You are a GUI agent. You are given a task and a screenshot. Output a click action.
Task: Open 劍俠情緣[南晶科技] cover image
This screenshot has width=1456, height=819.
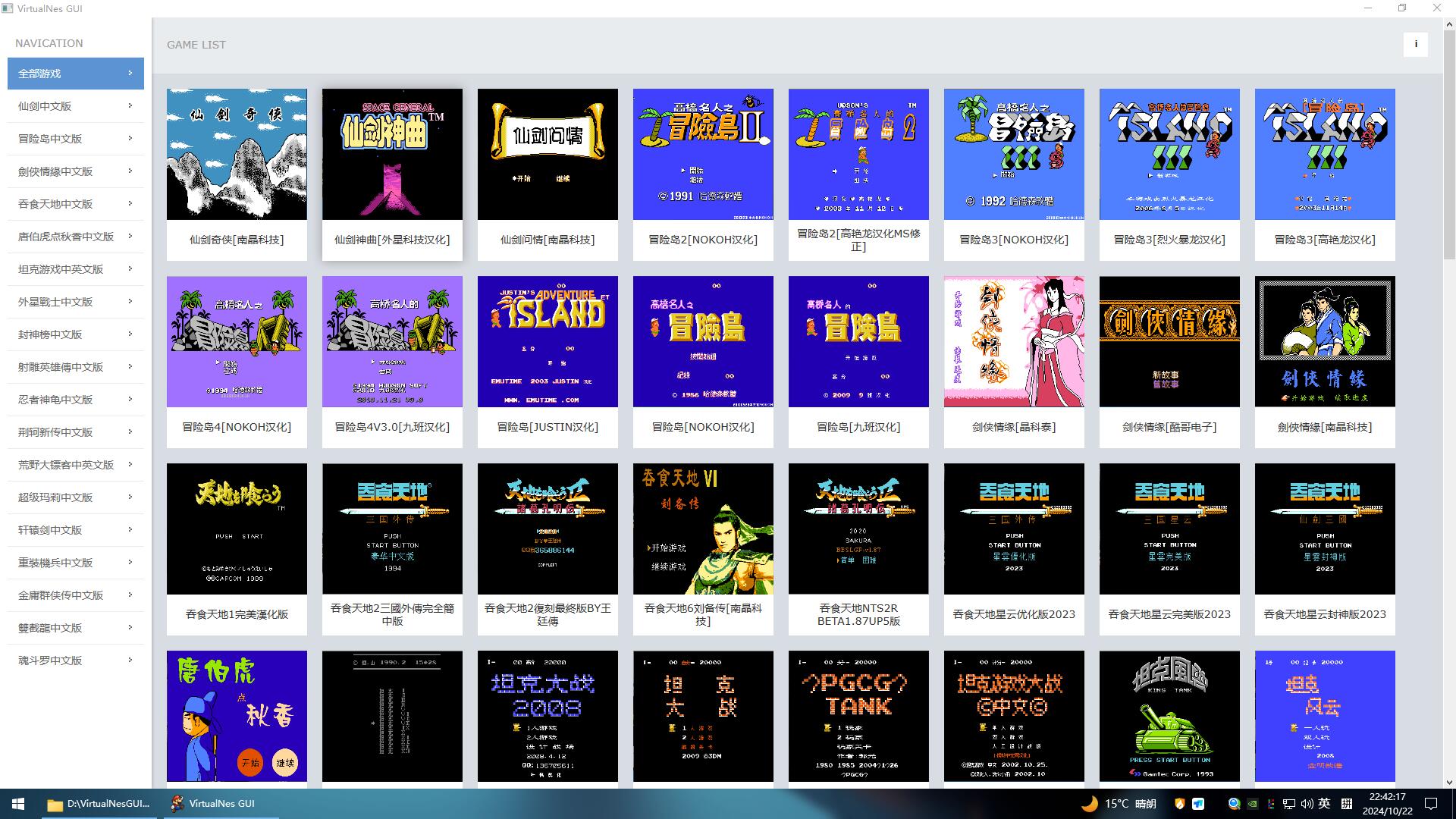(x=1325, y=341)
